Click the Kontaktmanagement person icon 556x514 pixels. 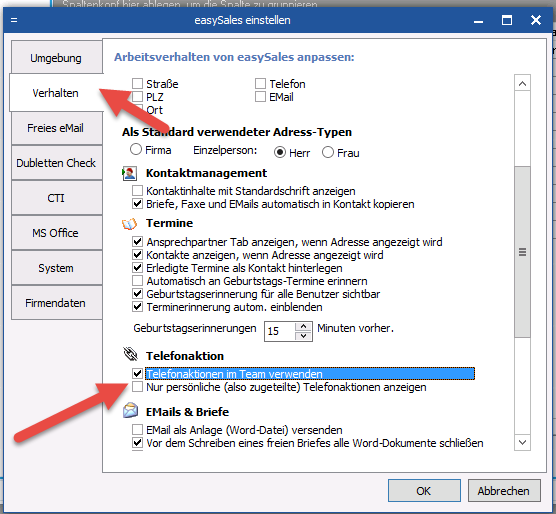point(129,173)
